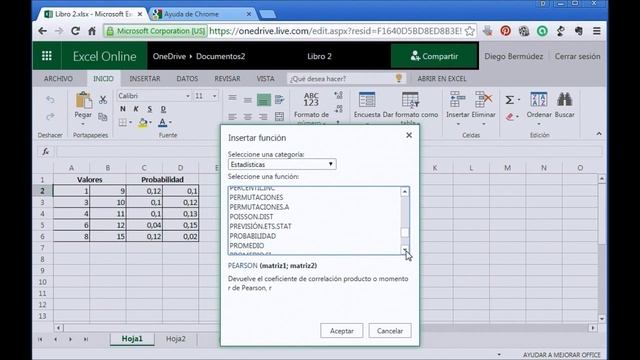Screen dimensions: 640x360
Task: Click the Aceptar button
Action: click(342, 331)
